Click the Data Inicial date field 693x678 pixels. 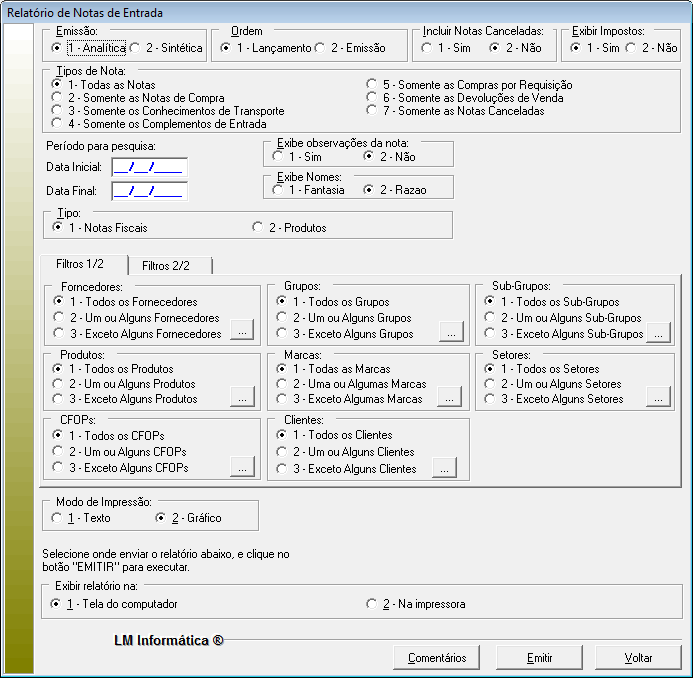point(149,167)
